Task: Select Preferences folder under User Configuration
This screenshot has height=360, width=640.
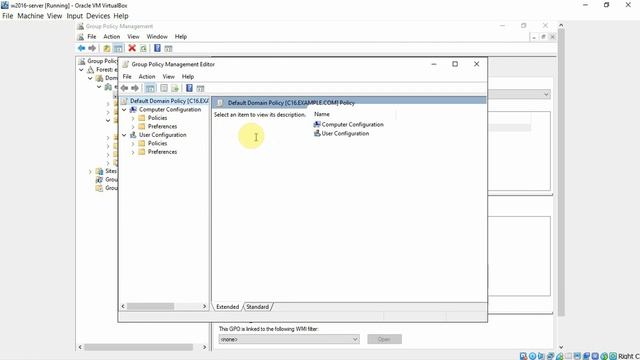Action: click(x=162, y=151)
